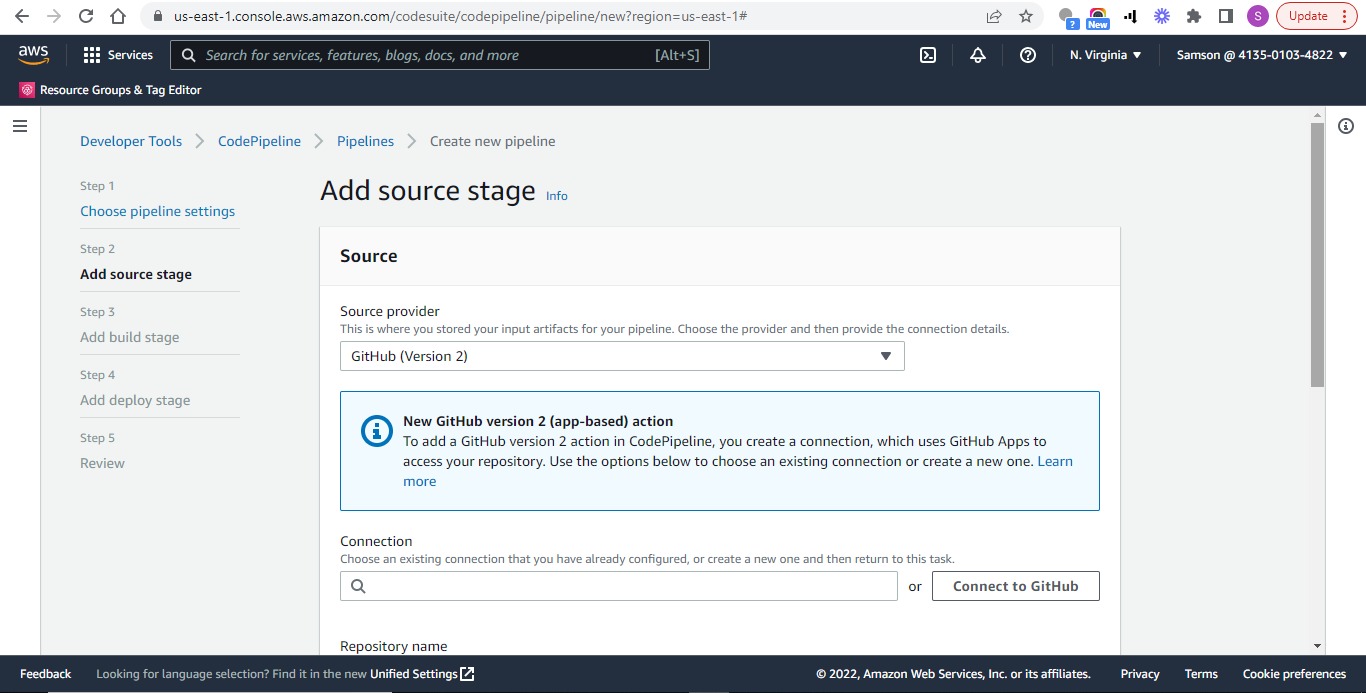Focus the AWS services search bar
This screenshot has width=1366, height=693.
(x=440, y=55)
